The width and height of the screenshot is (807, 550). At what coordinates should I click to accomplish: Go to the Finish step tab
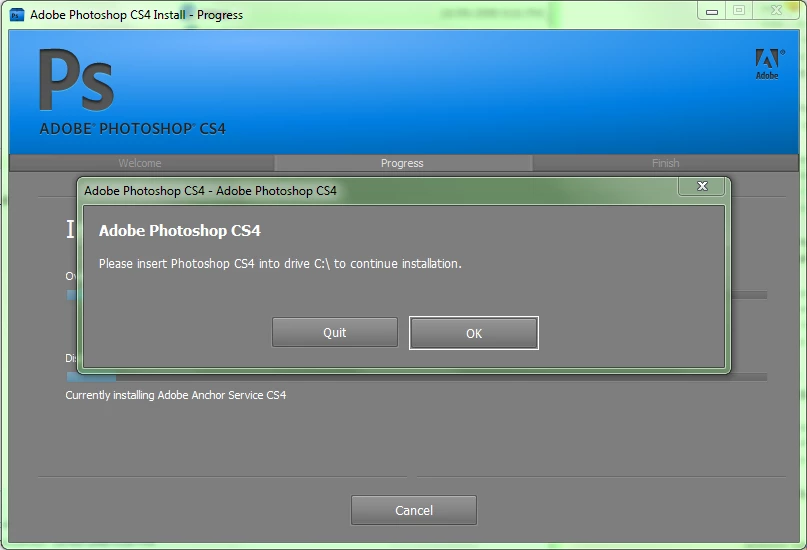(665, 163)
